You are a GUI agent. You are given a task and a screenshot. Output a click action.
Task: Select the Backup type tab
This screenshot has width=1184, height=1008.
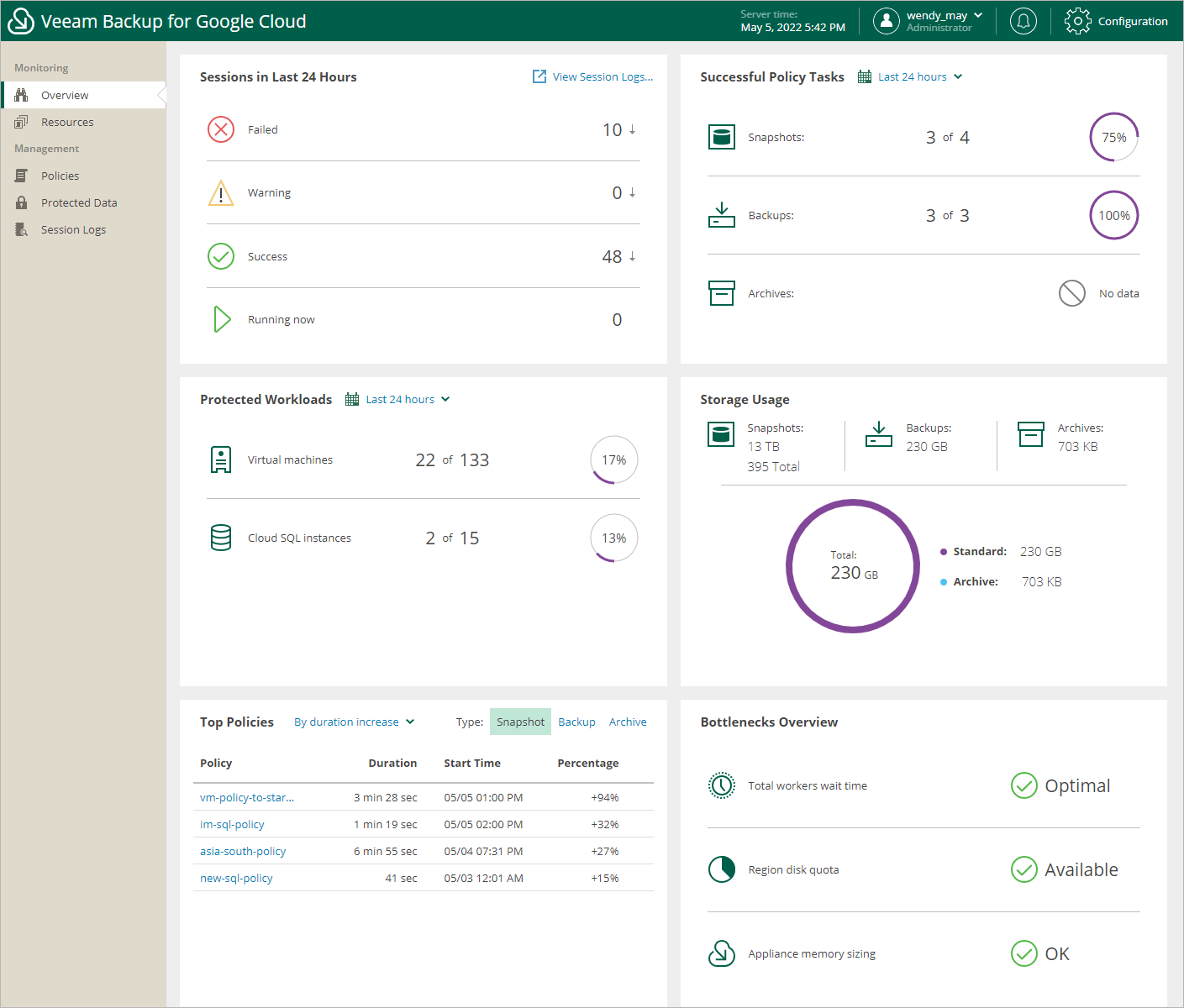pyautogui.click(x=576, y=722)
